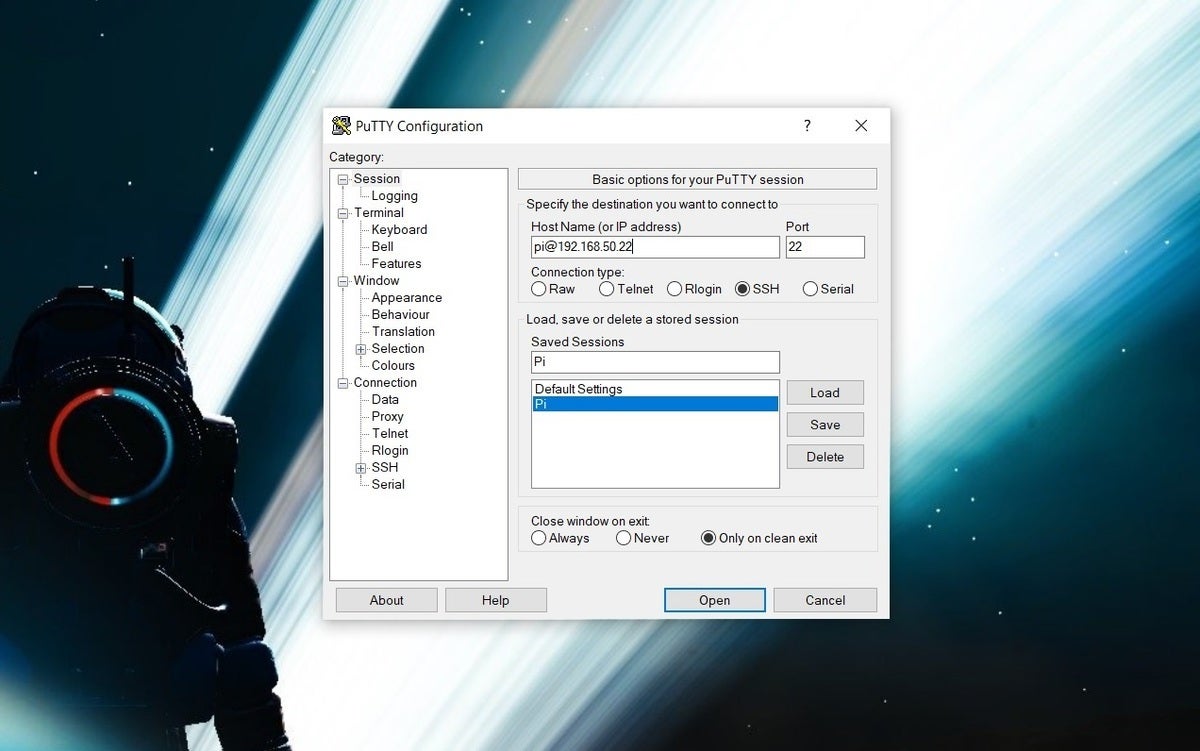Click the Delete button

825,457
